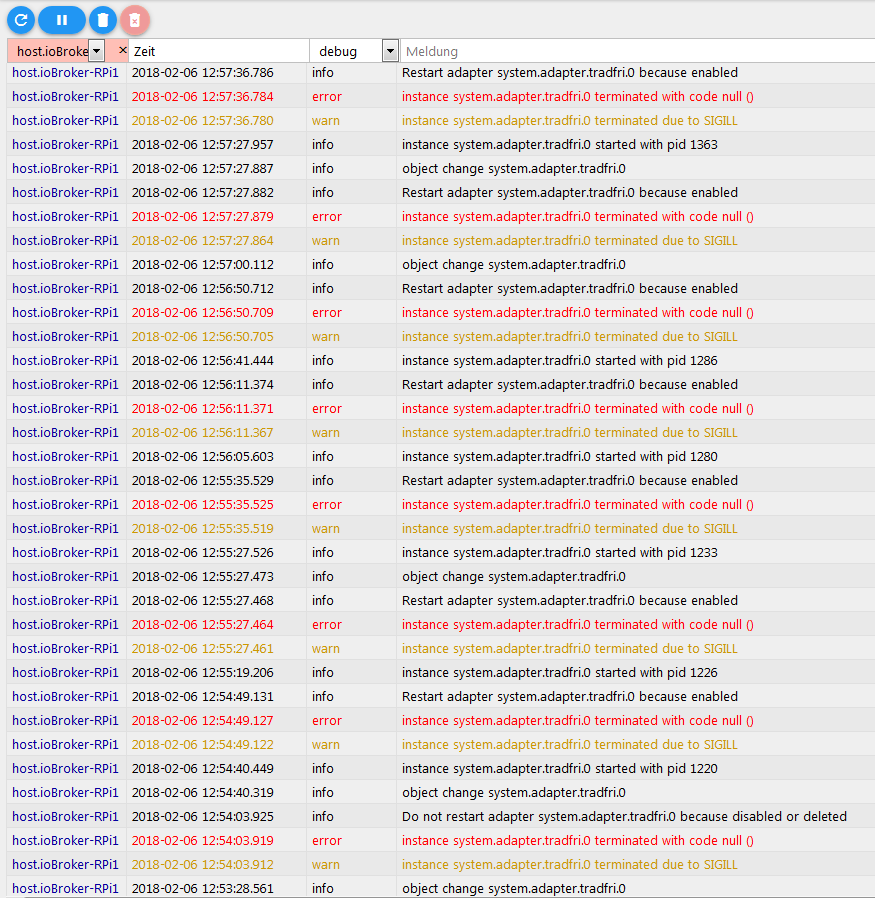Screen dimensions: 875x898
Task: Click the 'started with pid 1233' message
Action: 559,553
